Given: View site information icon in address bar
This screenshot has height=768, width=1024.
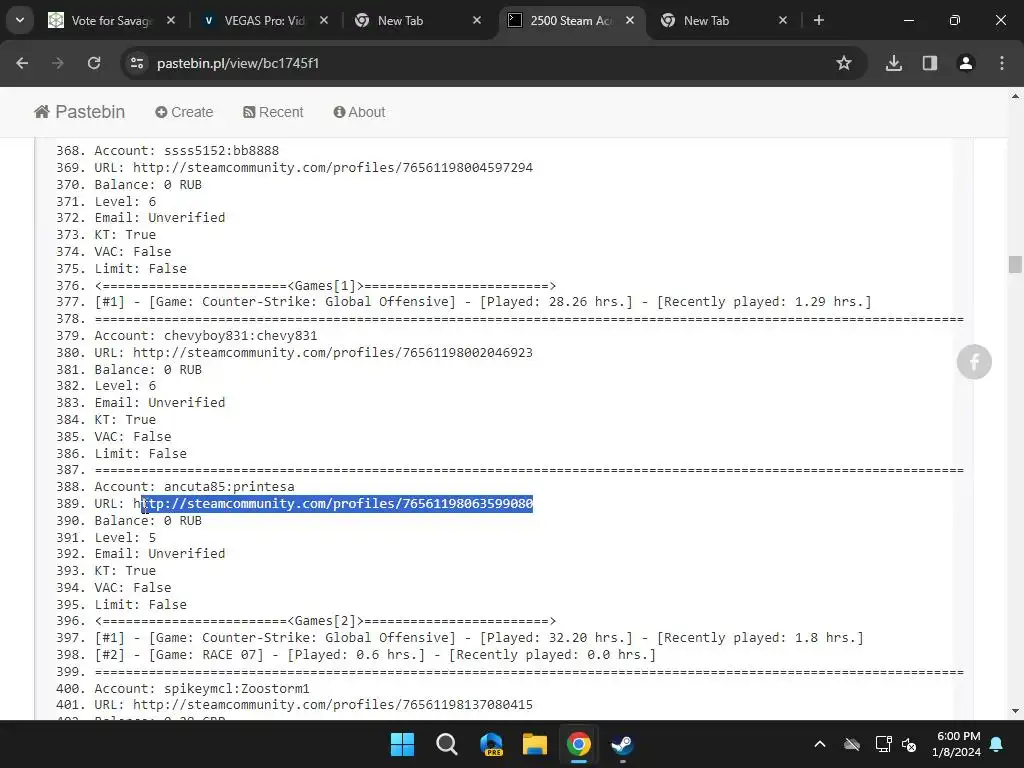Looking at the screenshot, I should click(137, 63).
